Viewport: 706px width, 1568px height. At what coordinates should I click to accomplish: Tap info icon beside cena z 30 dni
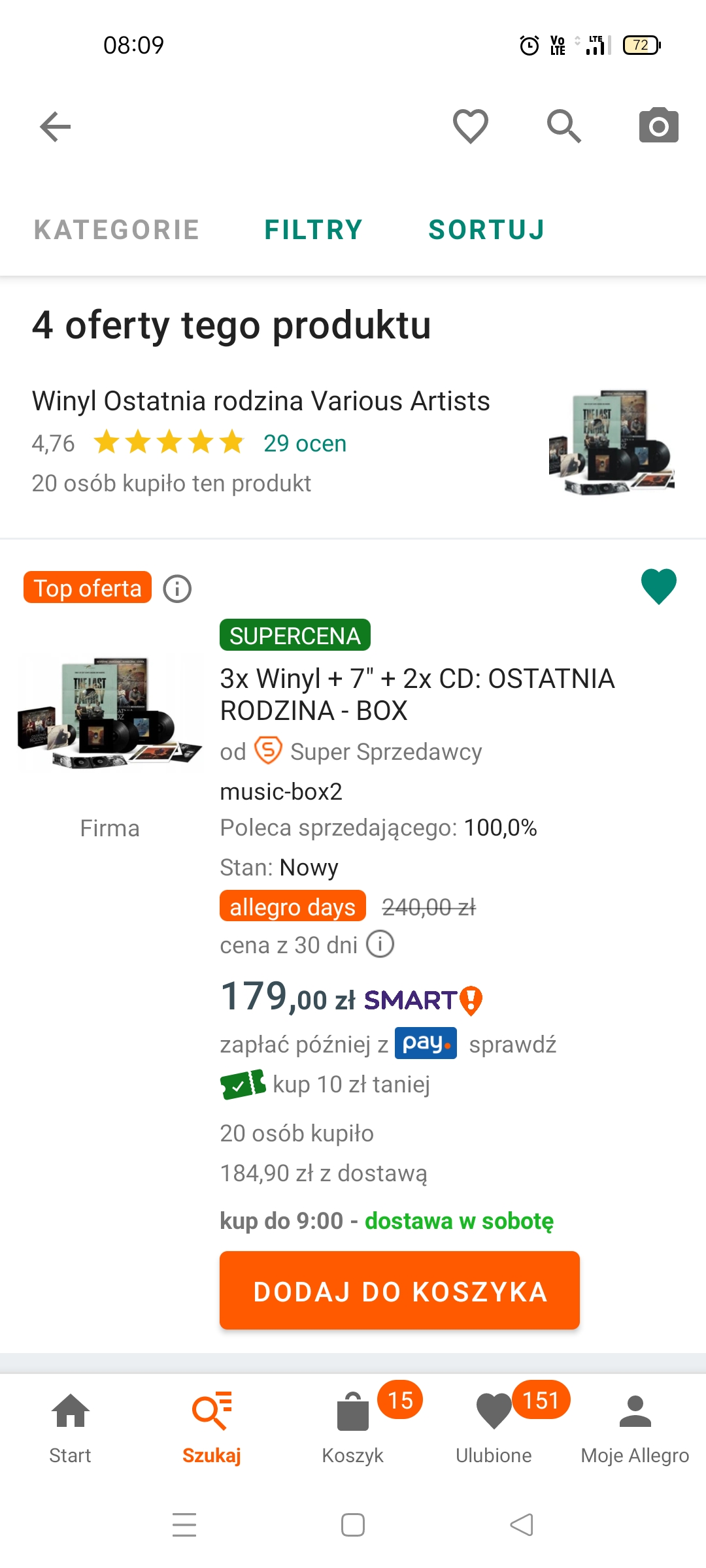pos(380,944)
